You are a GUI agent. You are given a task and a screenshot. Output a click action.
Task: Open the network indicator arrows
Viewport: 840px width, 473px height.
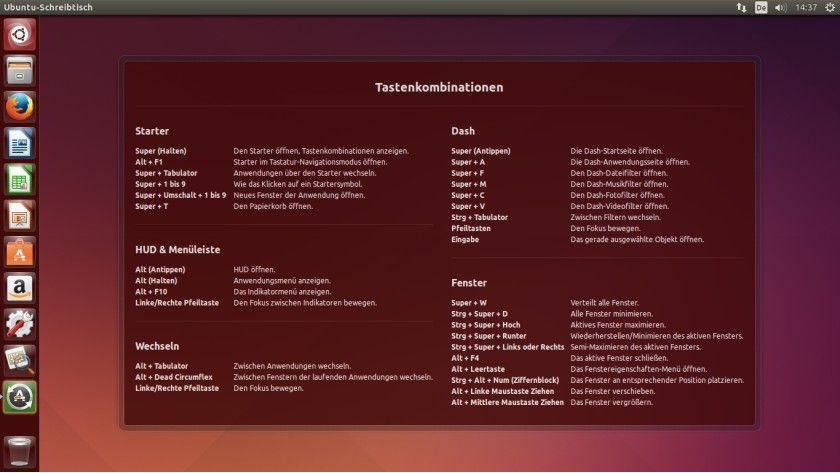point(741,7)
